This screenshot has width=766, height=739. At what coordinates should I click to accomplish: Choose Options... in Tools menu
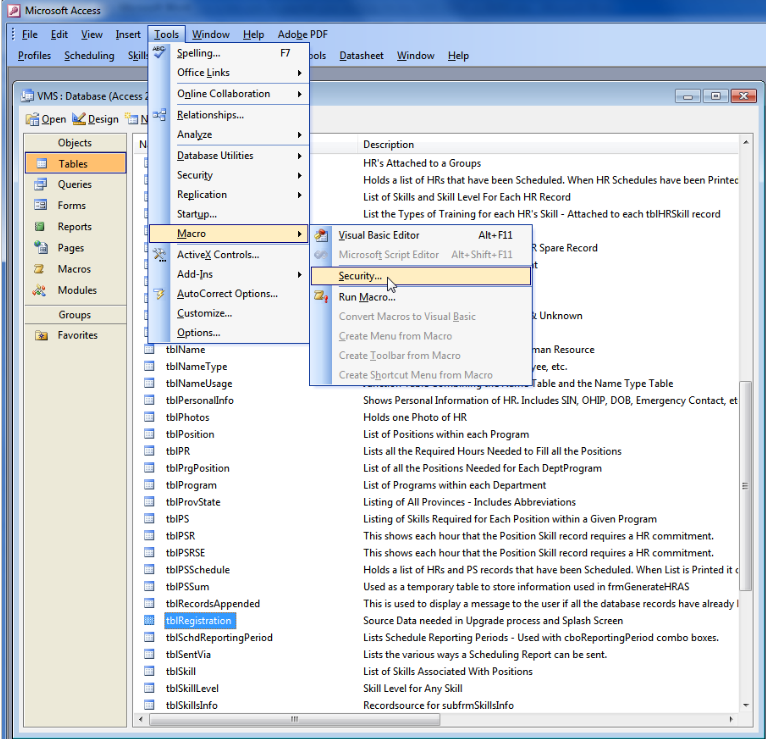coord(229,333)
